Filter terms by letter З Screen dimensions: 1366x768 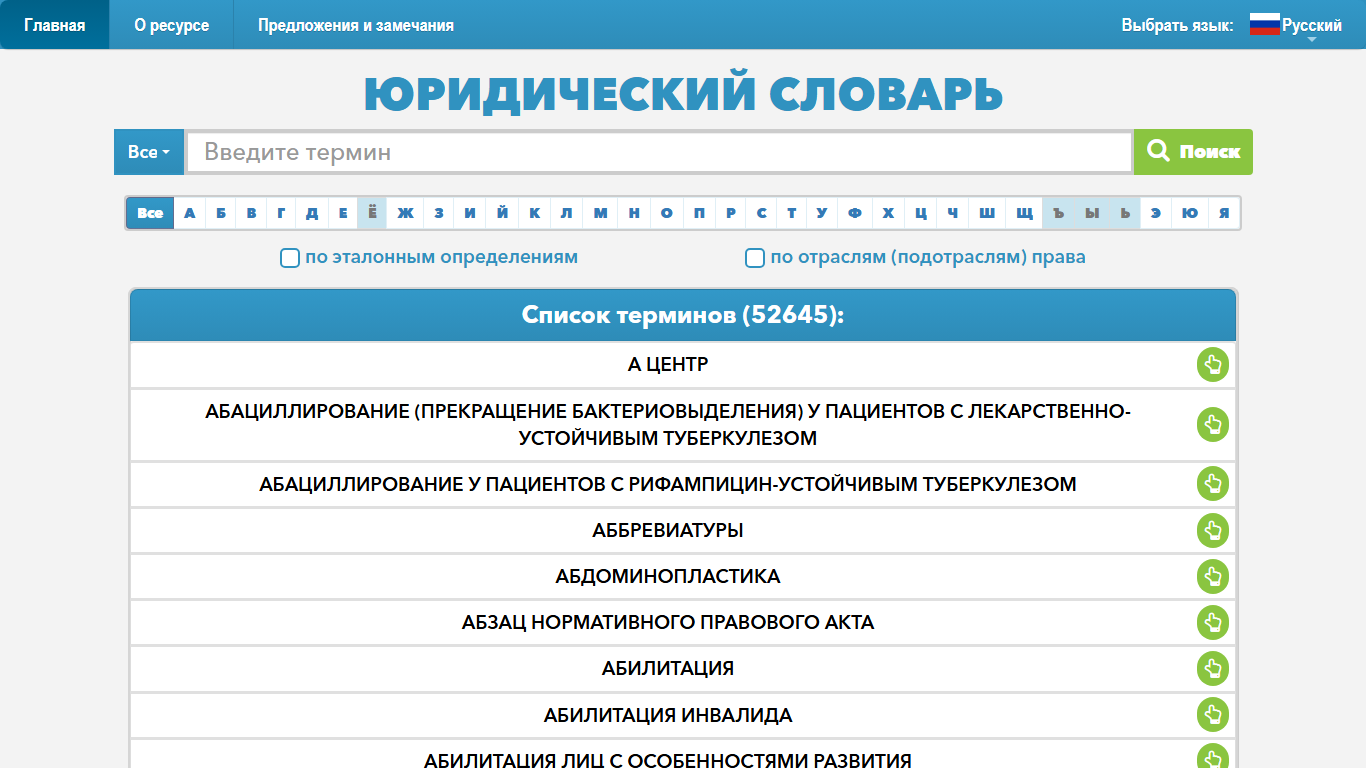(439, 213)
